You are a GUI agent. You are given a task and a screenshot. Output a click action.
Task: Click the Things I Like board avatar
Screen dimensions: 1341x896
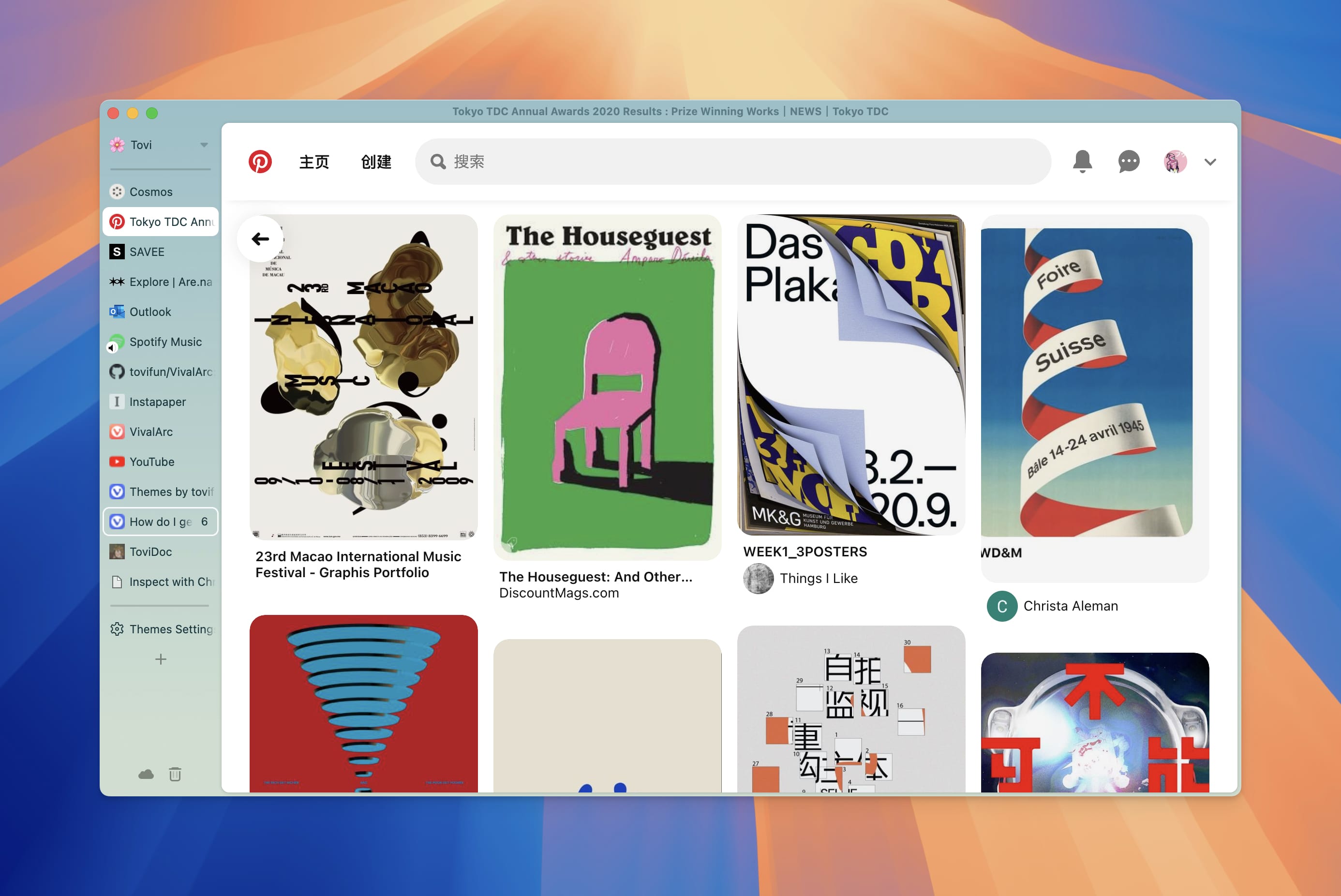(758, 579)
